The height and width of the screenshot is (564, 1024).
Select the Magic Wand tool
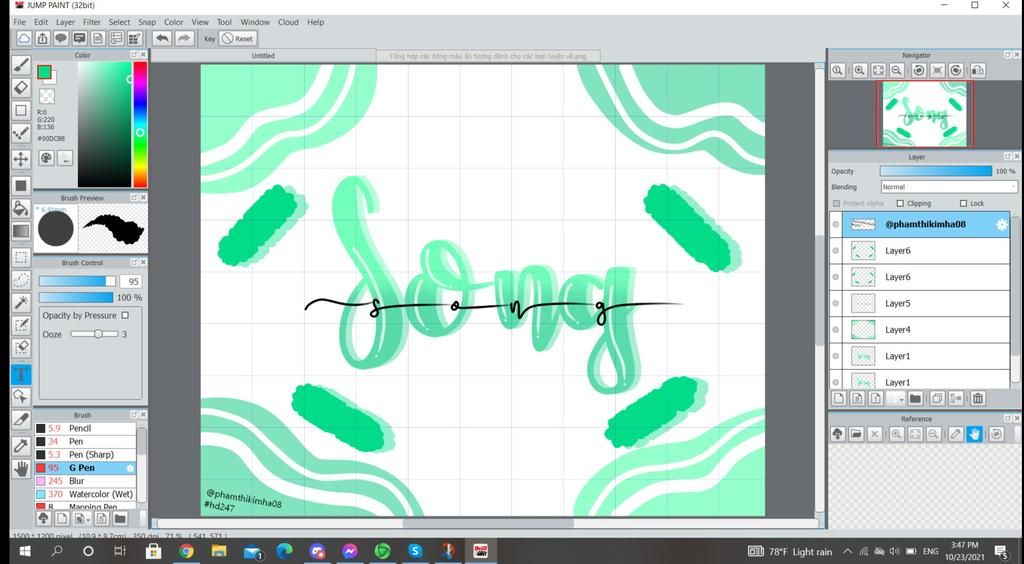click(x=21, y=302)
